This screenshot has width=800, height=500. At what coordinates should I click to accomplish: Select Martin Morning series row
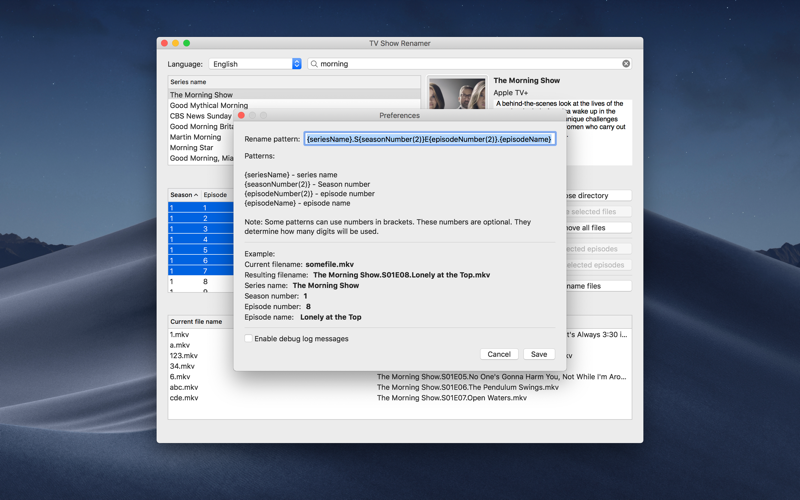point(201,137)
